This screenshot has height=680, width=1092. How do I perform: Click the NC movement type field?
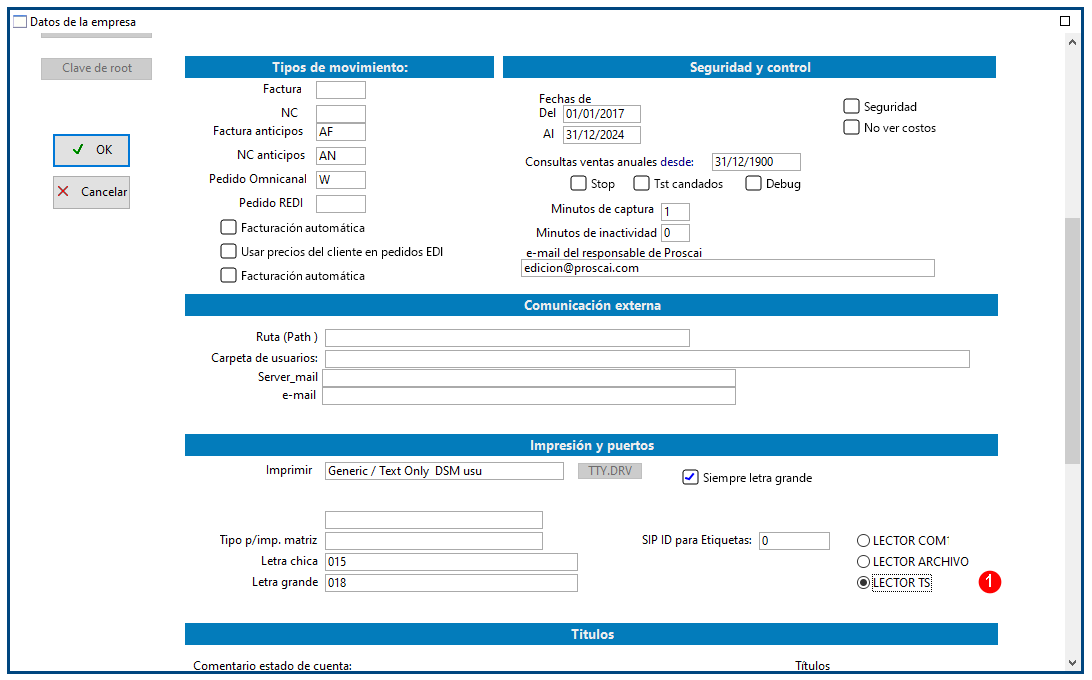[x=341, y=114]
